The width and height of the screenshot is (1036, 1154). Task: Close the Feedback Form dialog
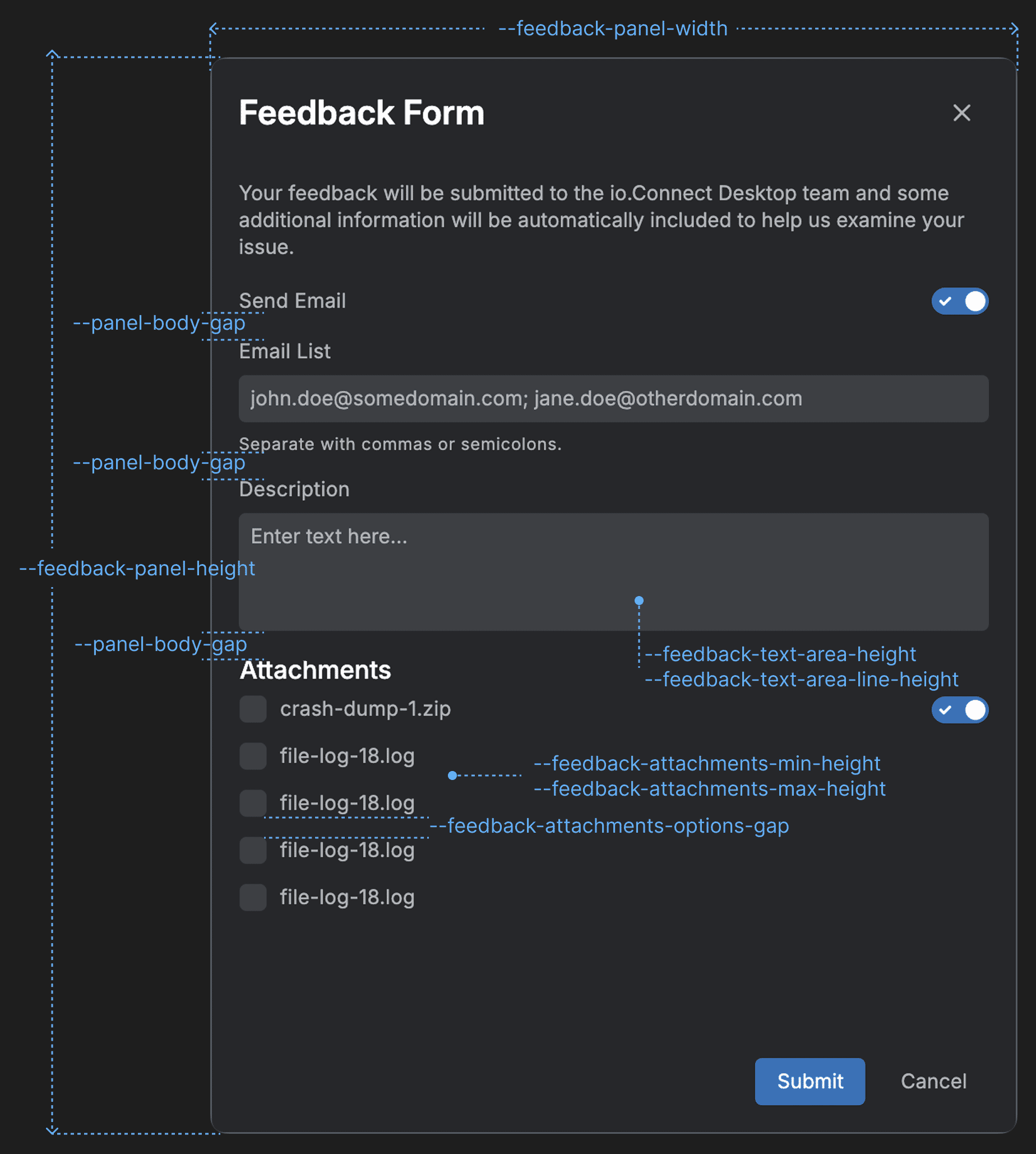[x=961, y=113]
